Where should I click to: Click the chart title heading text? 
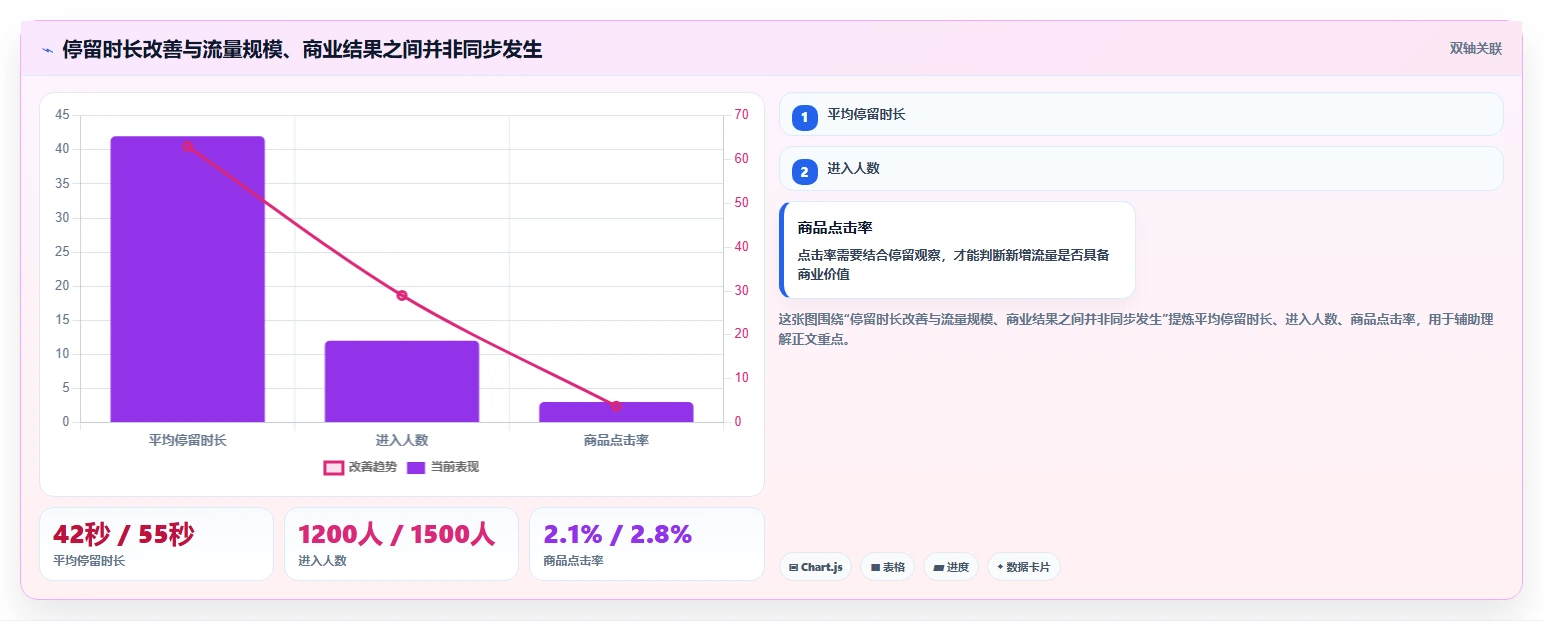pos(302,49)
